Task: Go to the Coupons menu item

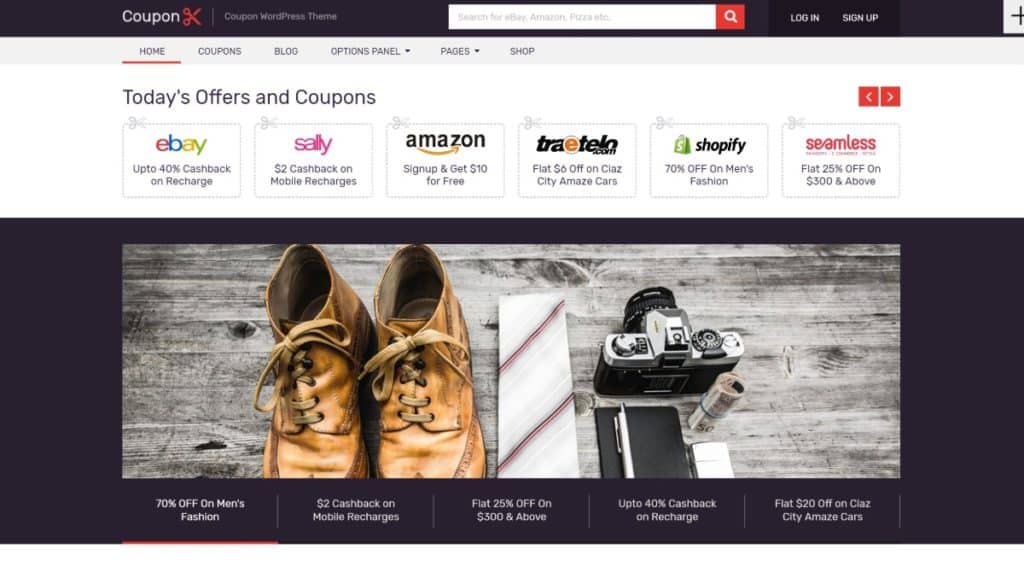Action: (x=219, y=51)
